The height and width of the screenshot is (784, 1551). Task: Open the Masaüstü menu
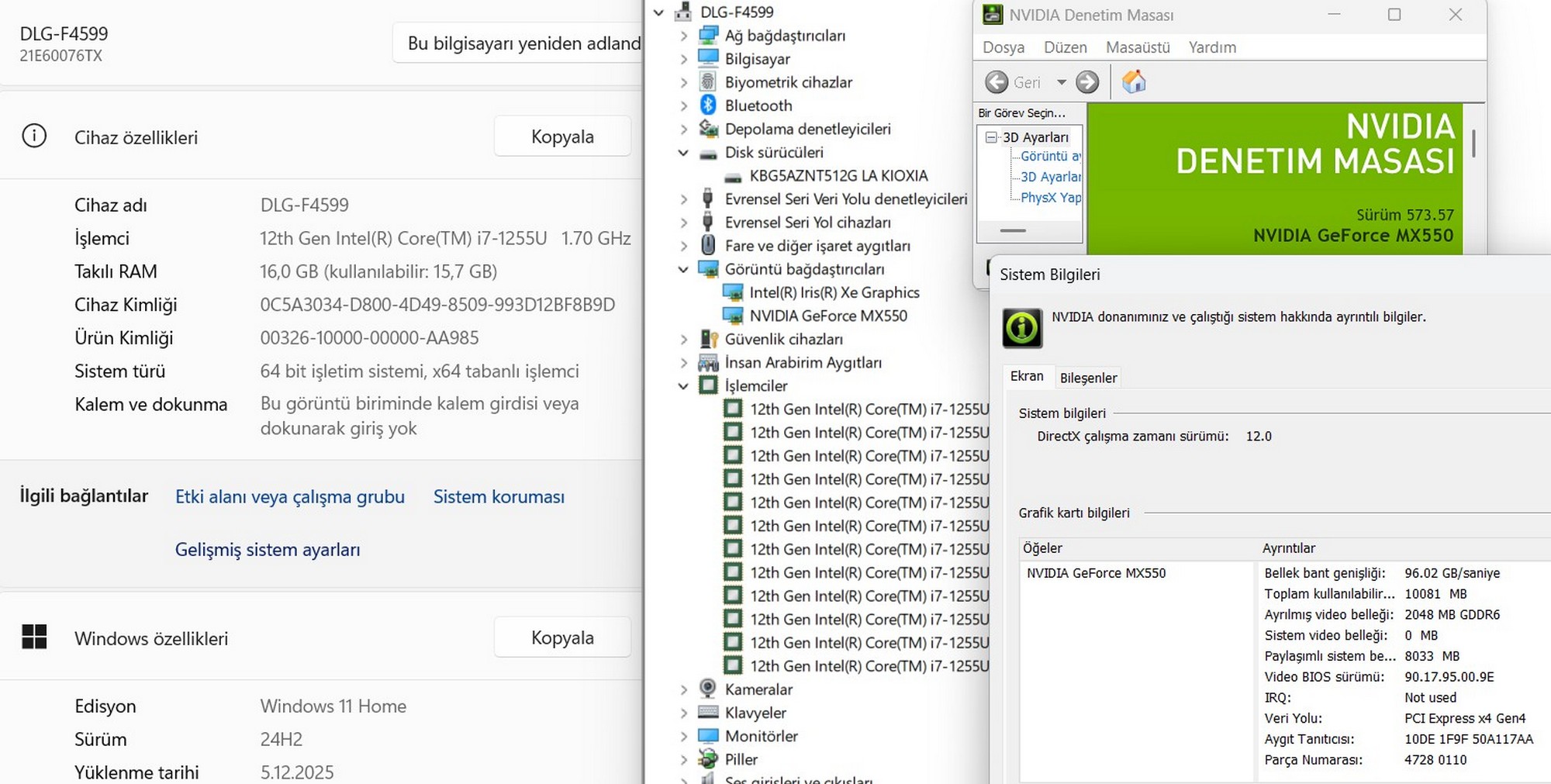click(x=1137, y=47)
